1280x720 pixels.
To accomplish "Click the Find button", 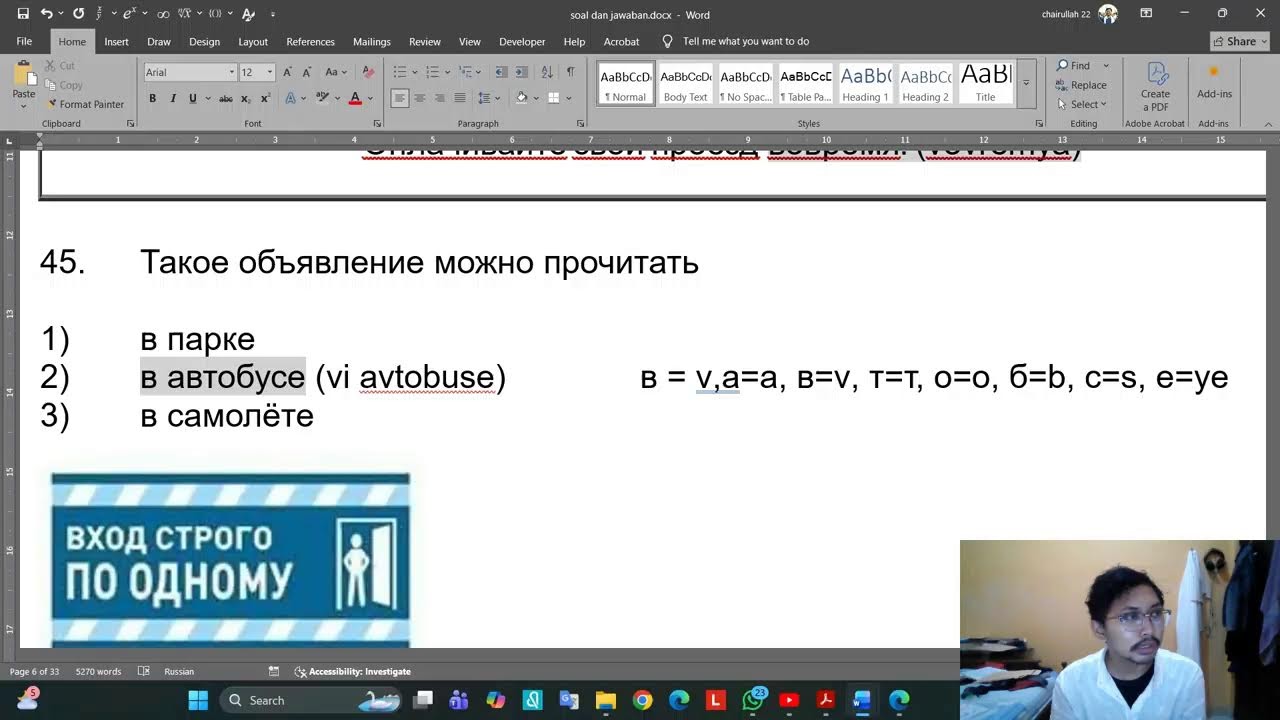I will 1076,66.
